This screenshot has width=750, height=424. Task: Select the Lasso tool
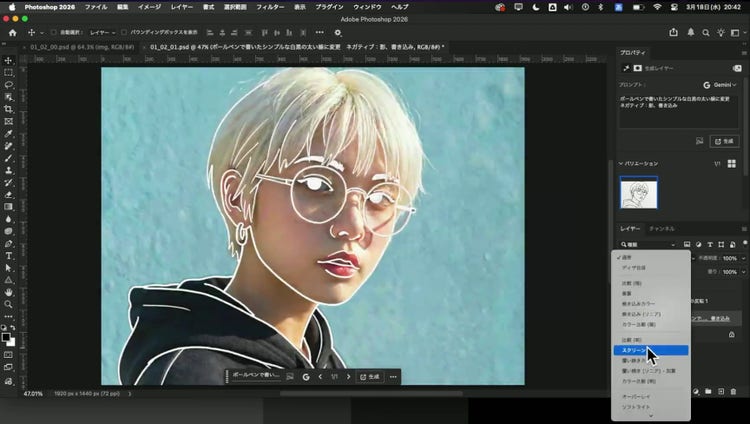click(x=8, y=85)
